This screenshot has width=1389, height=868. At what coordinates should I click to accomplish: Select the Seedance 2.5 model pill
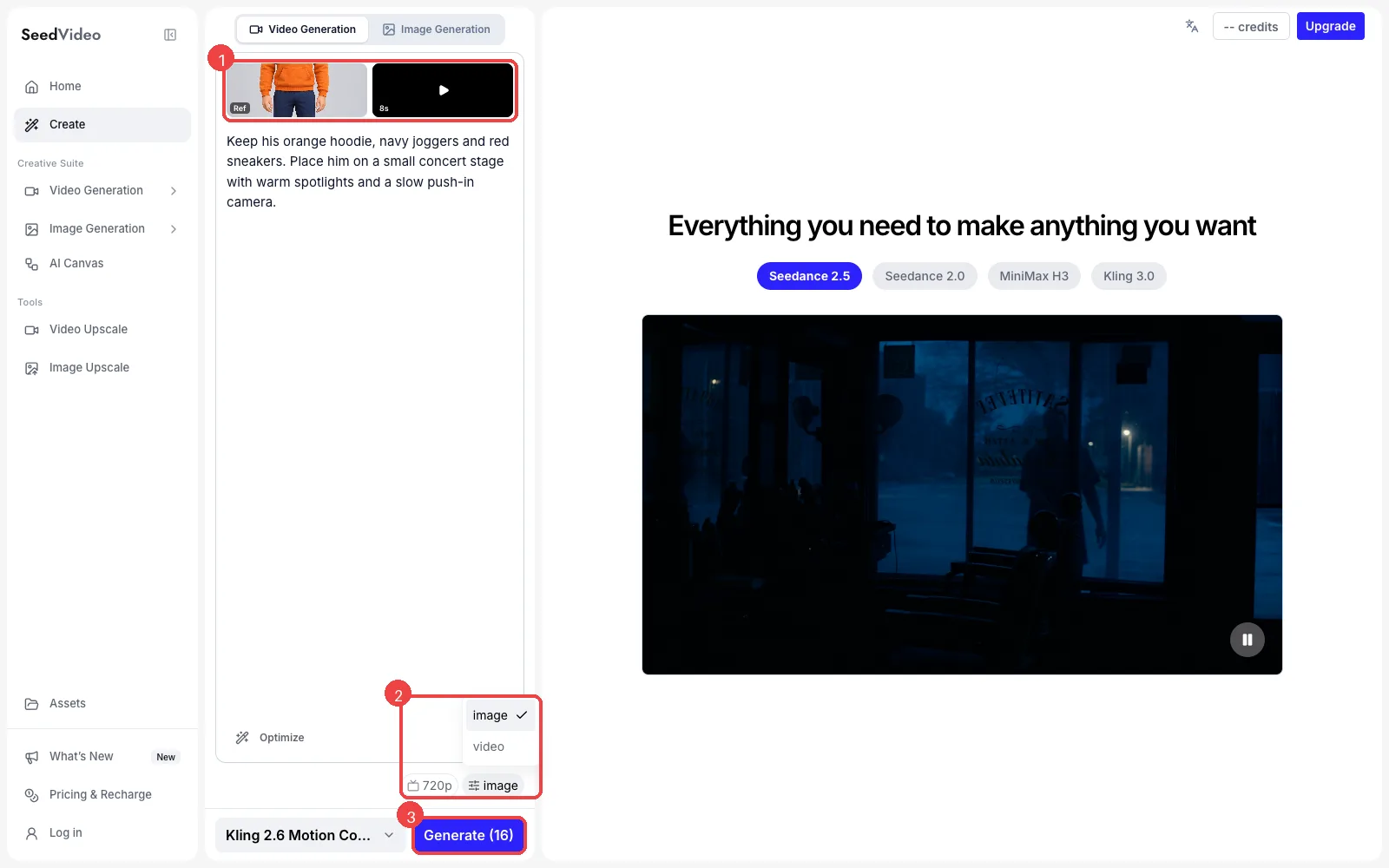[809, 276]
